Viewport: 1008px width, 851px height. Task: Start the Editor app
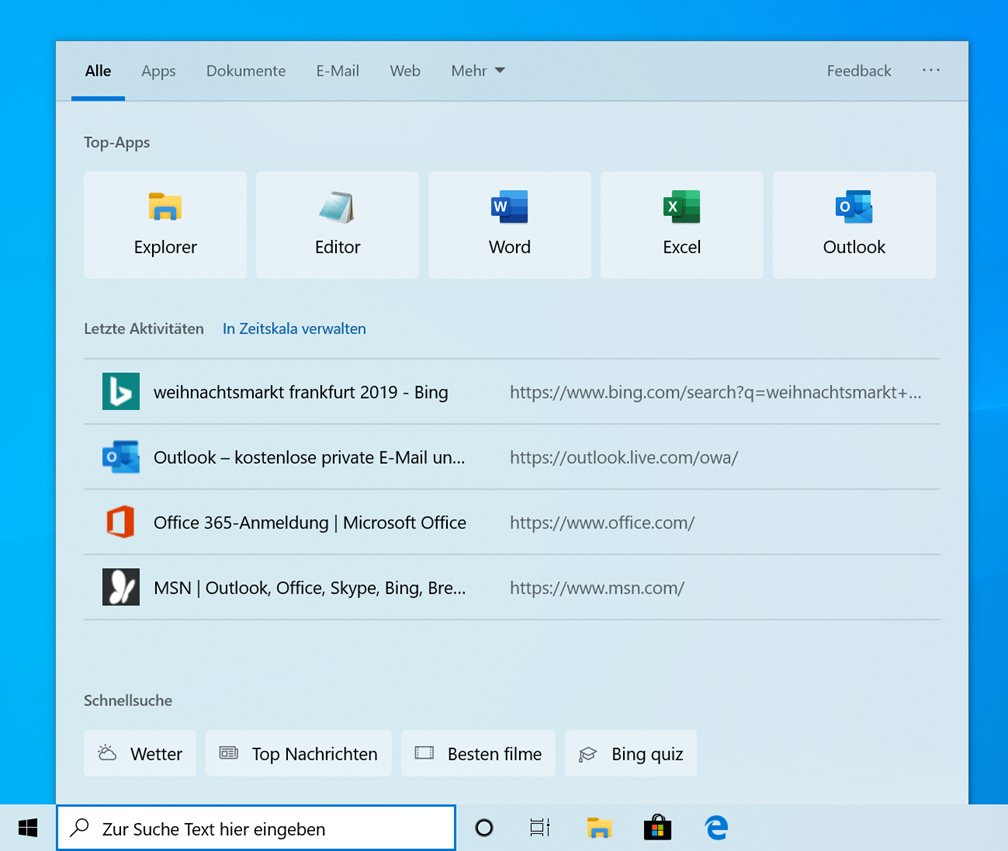pos(337,224)
